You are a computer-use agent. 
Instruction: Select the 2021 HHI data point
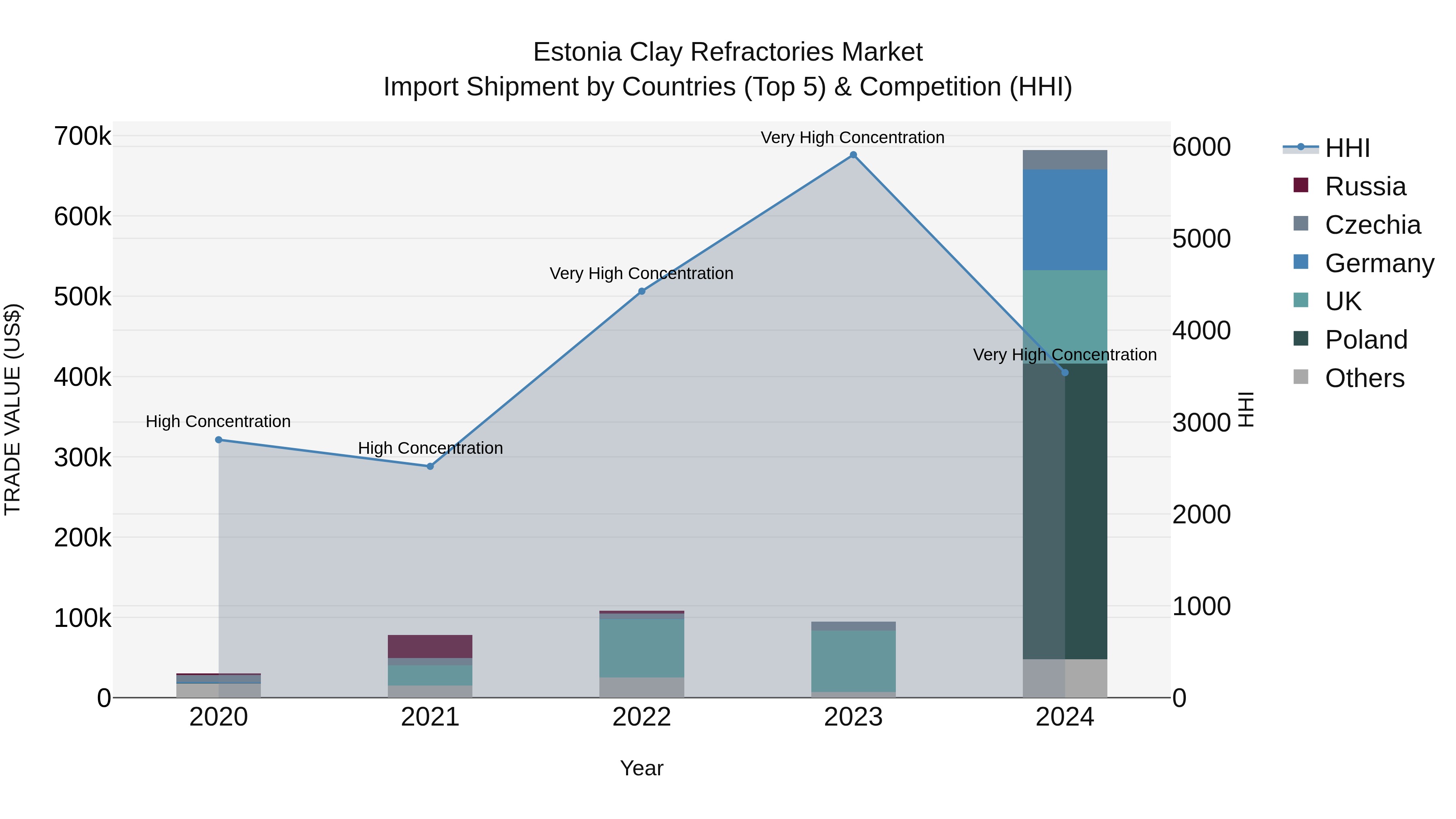coord(430,466)
